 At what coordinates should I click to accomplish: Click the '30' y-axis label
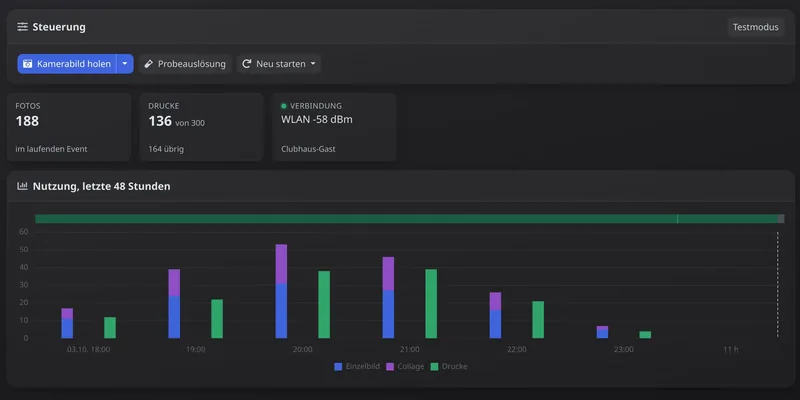24,285
